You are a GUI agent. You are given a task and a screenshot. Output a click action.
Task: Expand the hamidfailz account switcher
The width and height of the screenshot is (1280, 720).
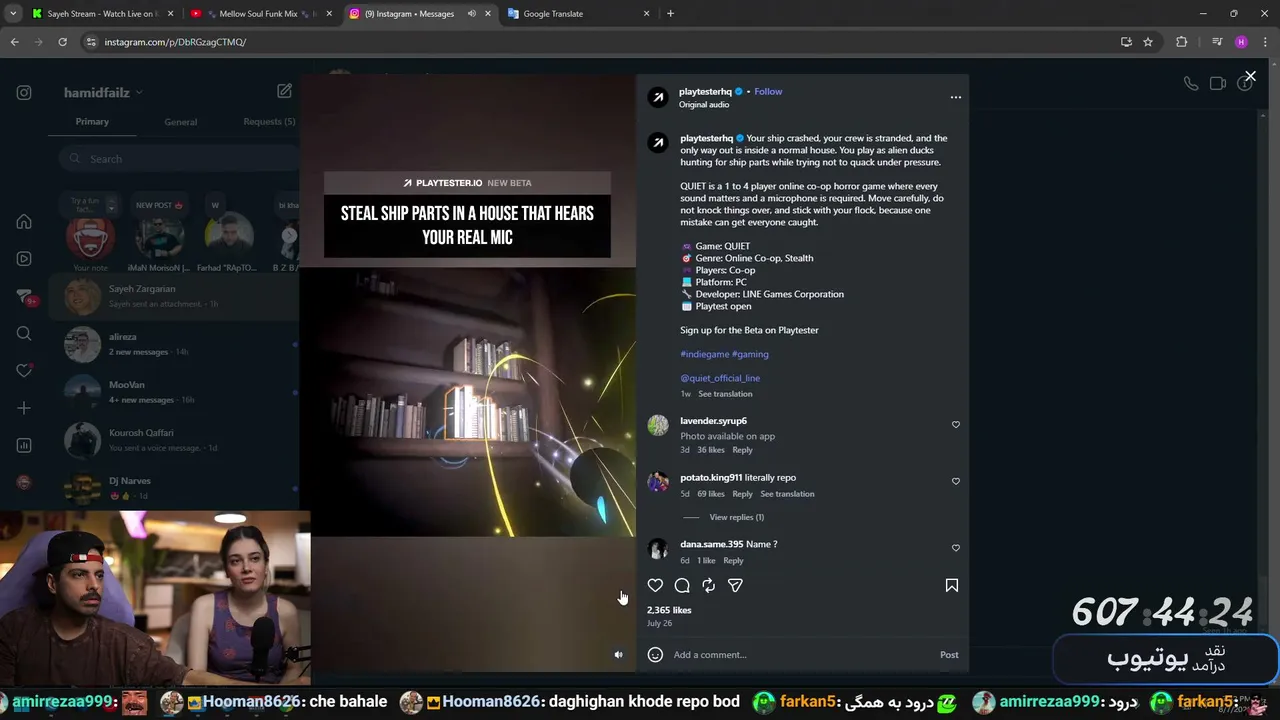103,93
